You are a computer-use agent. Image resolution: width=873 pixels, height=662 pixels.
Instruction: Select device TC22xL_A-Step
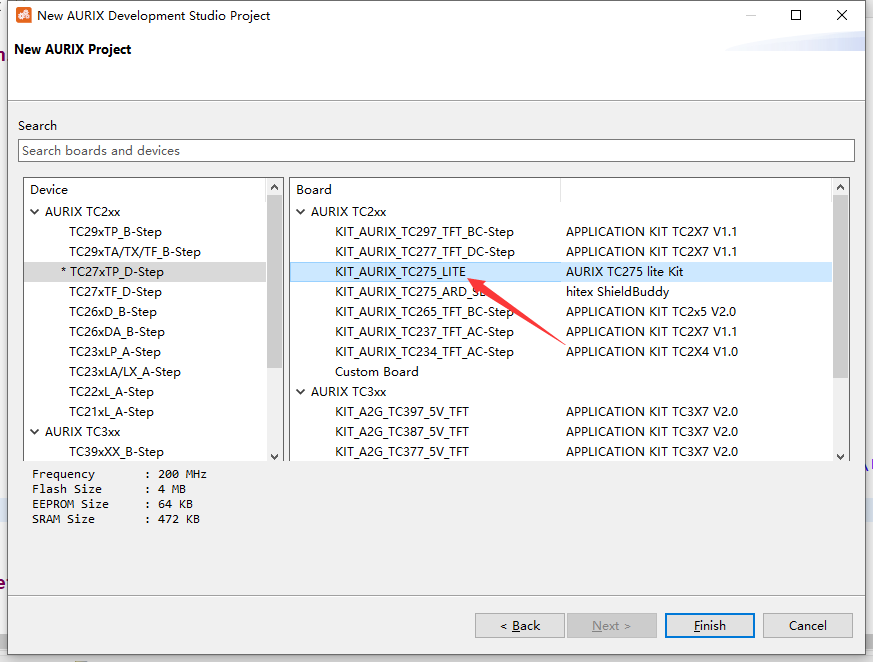pyautogui.click(x=111, y=392)
